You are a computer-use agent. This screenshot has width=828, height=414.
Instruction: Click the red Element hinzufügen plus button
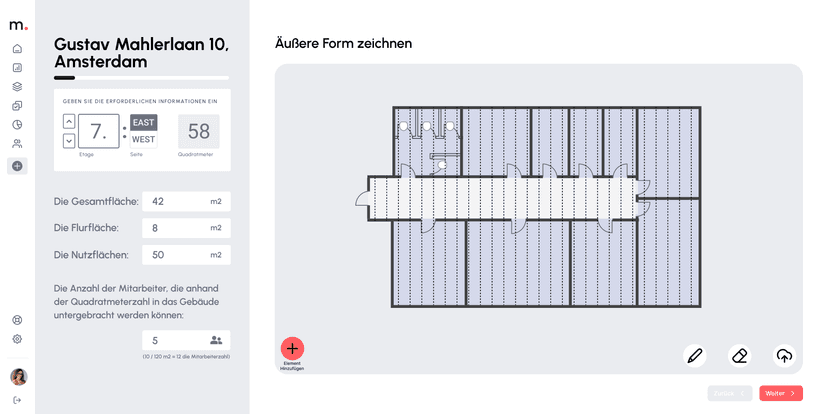pos(292,348)
